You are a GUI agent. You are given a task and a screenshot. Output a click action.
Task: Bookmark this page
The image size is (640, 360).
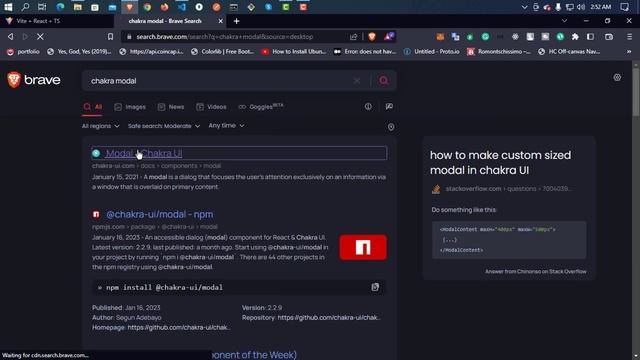(x=110, y=37)
